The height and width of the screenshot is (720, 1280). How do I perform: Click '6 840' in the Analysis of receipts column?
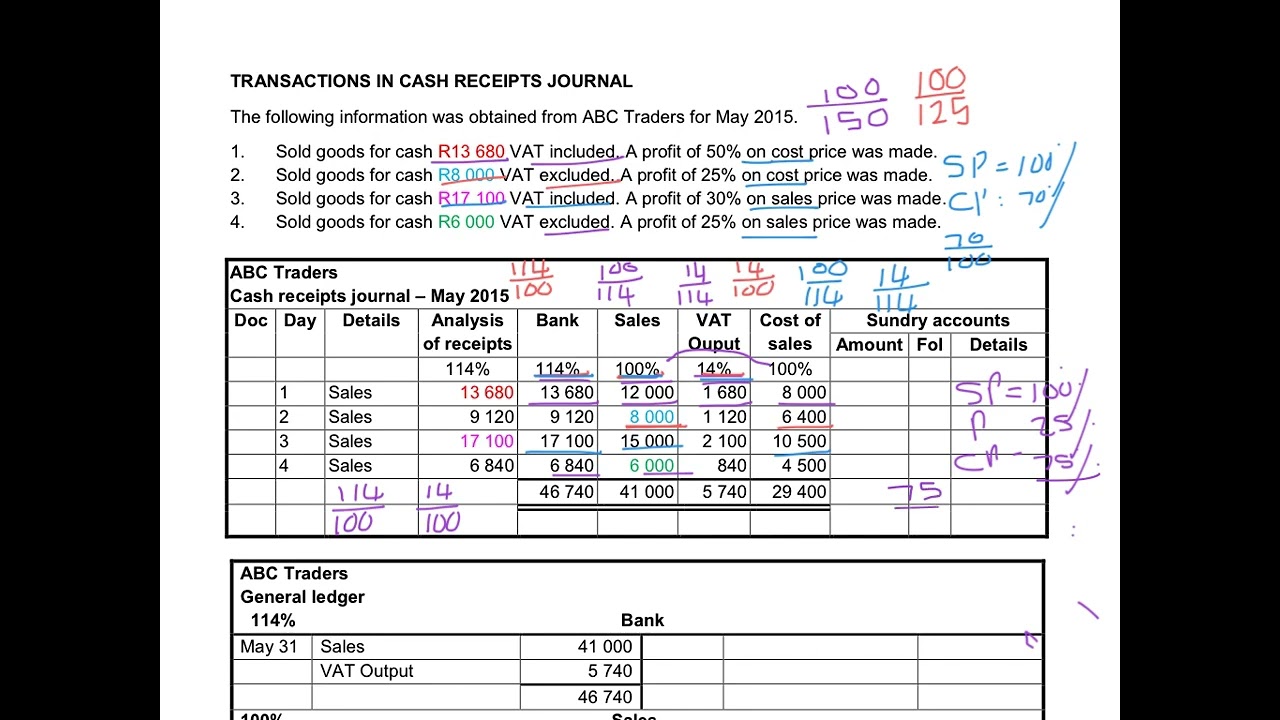tap(492, 466)
